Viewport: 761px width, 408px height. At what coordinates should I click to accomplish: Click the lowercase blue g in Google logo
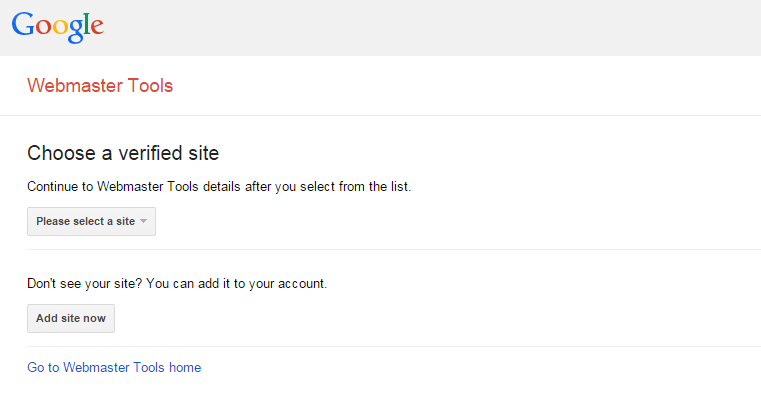[76, 31]
